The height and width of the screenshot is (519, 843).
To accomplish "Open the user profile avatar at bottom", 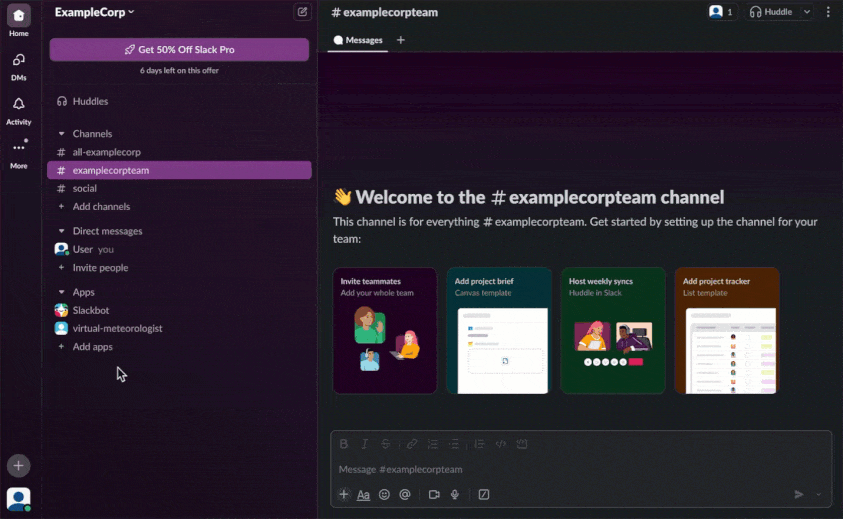I will tap(18, 500).
